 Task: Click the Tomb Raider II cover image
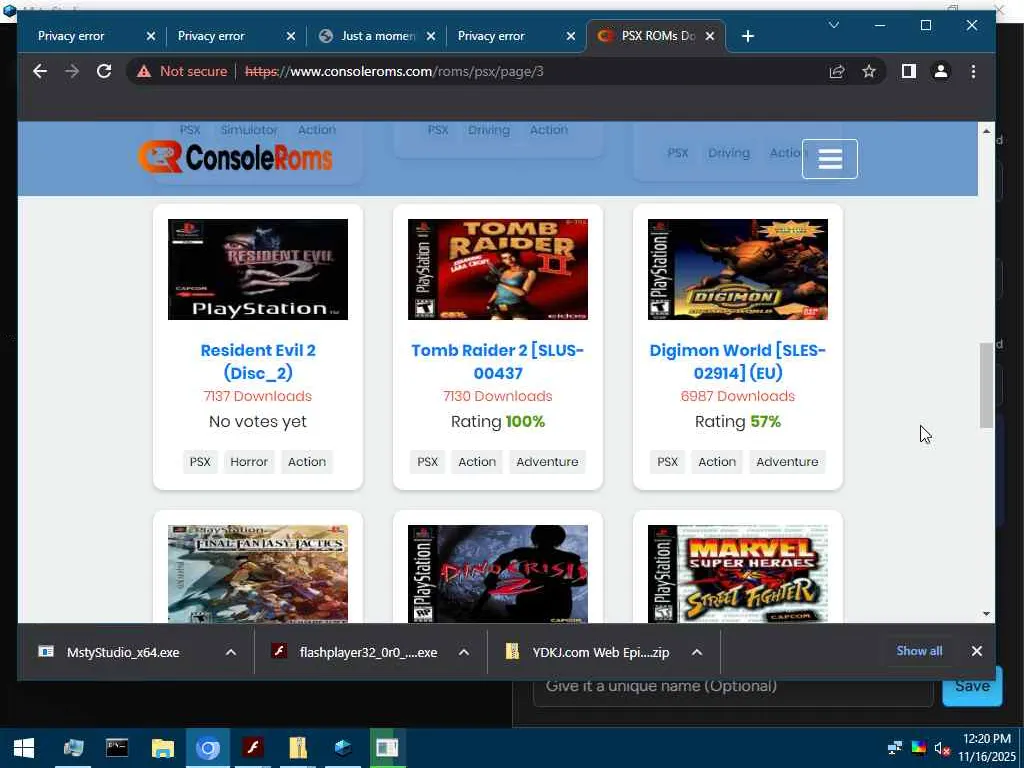click(x=498, y=269)
